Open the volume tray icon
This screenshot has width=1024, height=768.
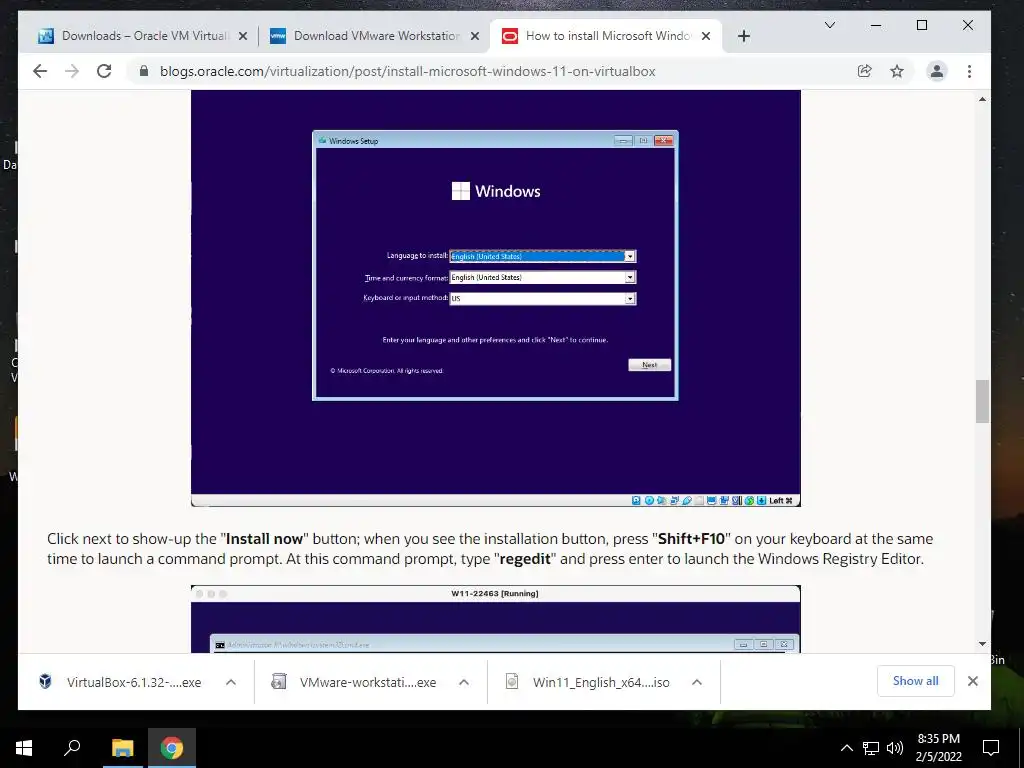(895, 748)
